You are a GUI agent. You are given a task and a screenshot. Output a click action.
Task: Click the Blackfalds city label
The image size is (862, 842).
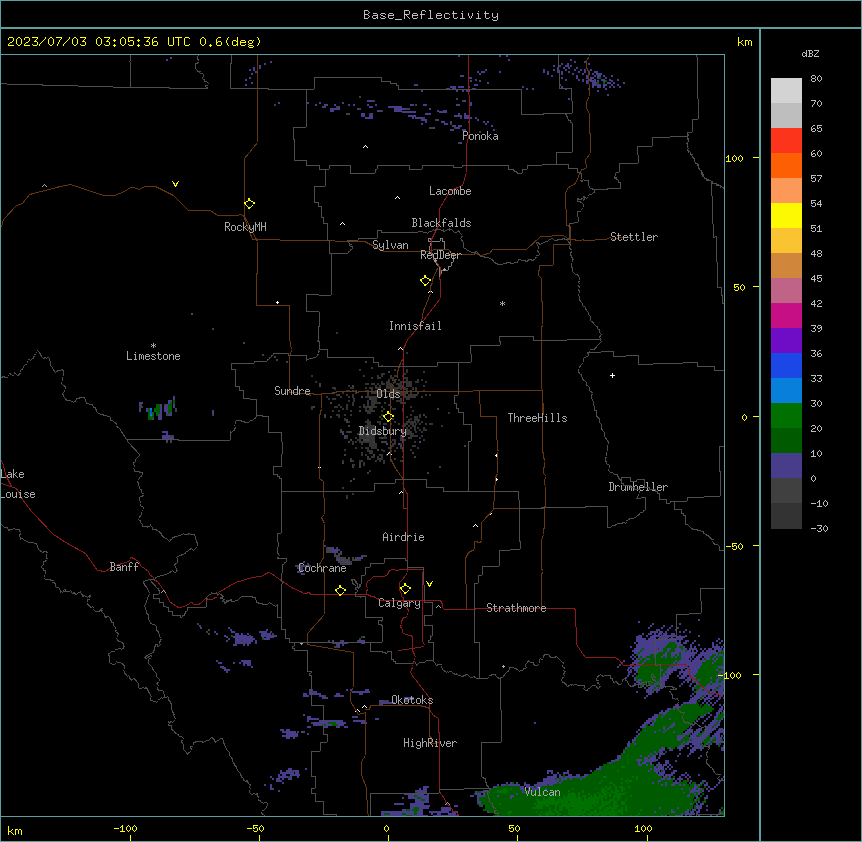coord(441,223)
